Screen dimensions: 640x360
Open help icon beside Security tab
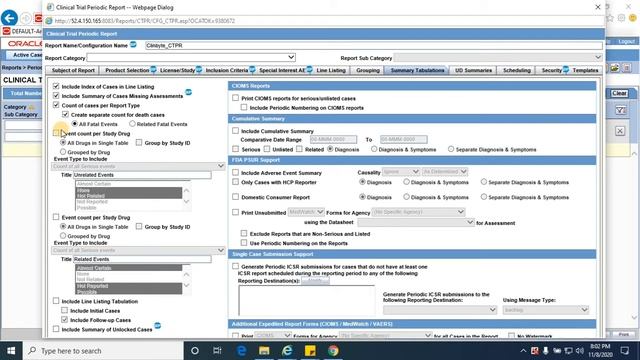[x=566, y=69]
